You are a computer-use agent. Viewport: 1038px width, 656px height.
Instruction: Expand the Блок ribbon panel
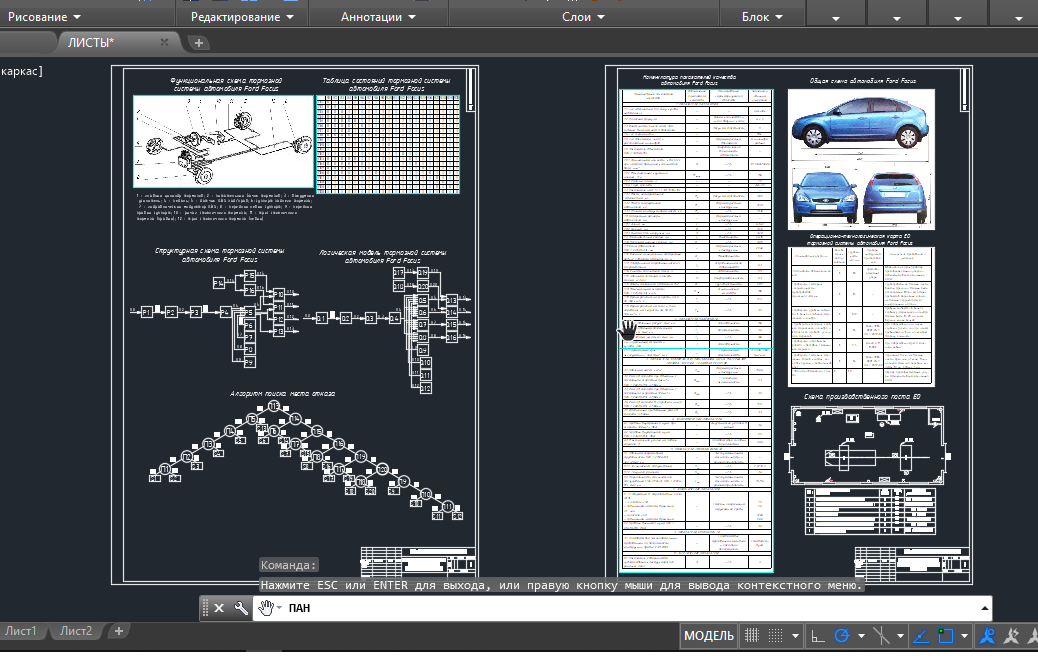[x=762, y=17]
